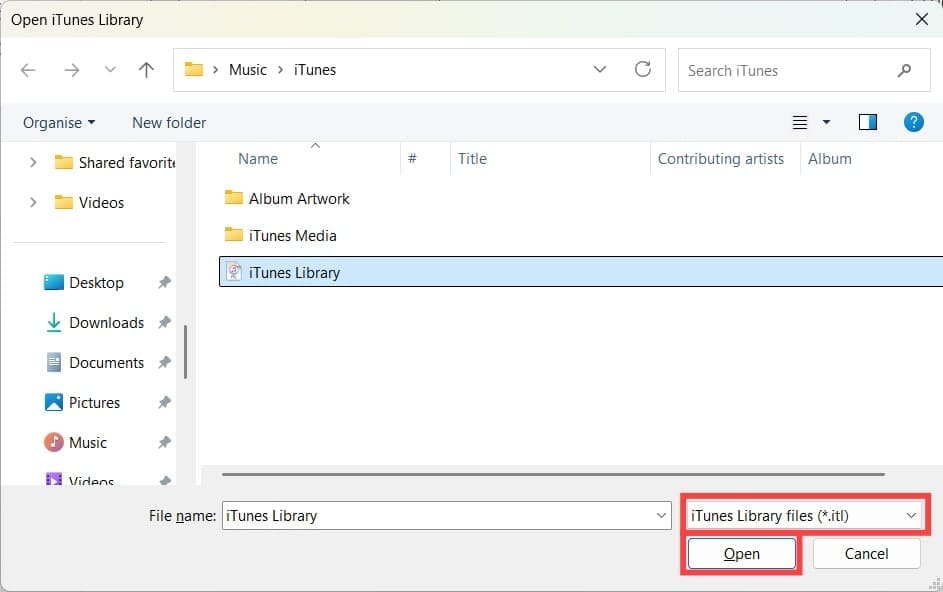943x592 pixels.
Task: Unpin Desktop using its pin icon
Action: [165, 282]
